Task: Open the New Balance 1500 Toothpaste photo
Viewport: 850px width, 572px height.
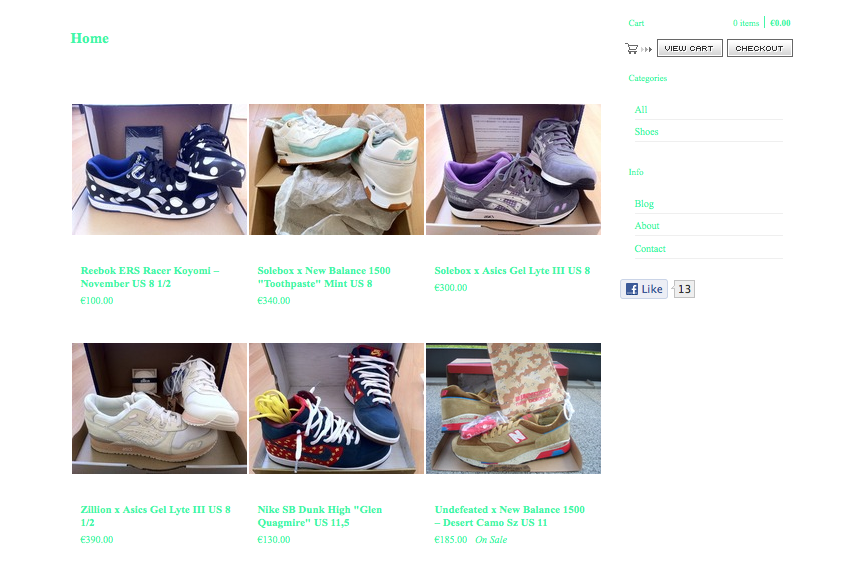Action: point(336,170)
